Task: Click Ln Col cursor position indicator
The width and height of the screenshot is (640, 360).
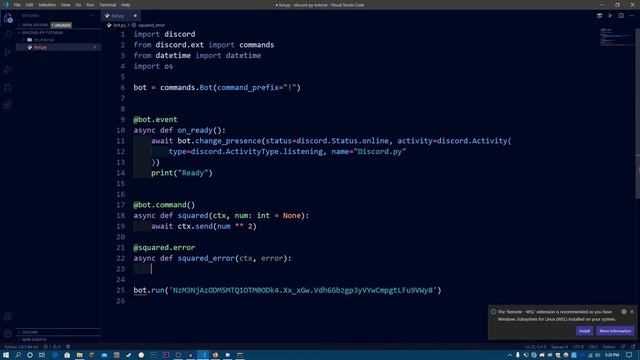Action: coord(535,347)
